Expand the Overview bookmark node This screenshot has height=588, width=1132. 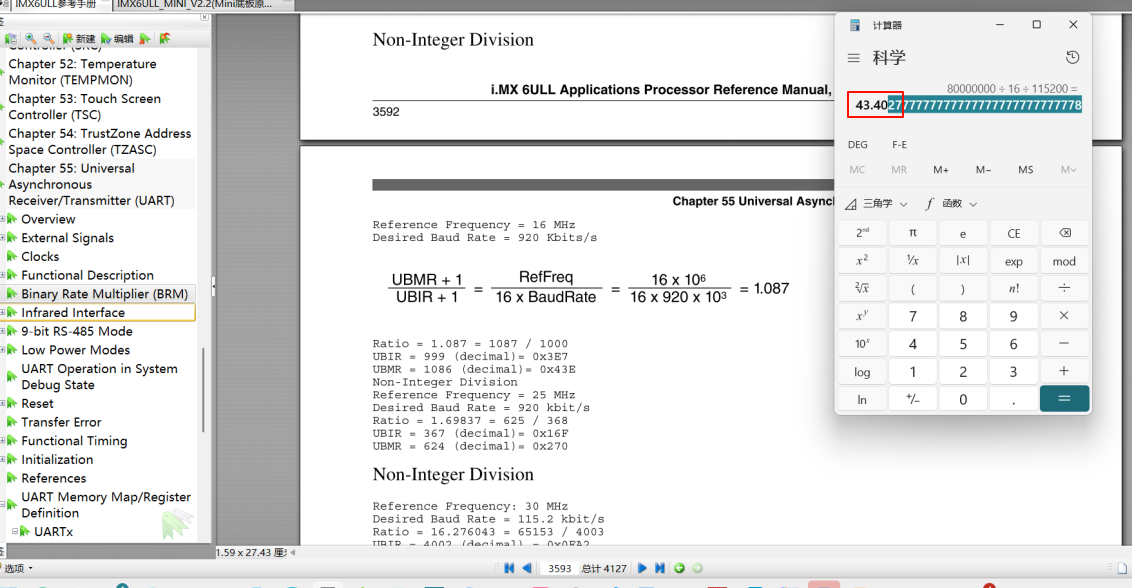pyautogui.click(x=3, y=219)
